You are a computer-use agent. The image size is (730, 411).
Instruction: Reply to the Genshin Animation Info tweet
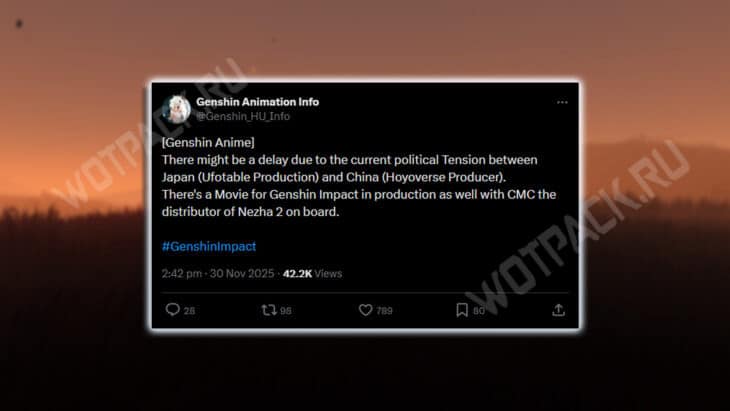pyautogui.click(x=172, y=310)
